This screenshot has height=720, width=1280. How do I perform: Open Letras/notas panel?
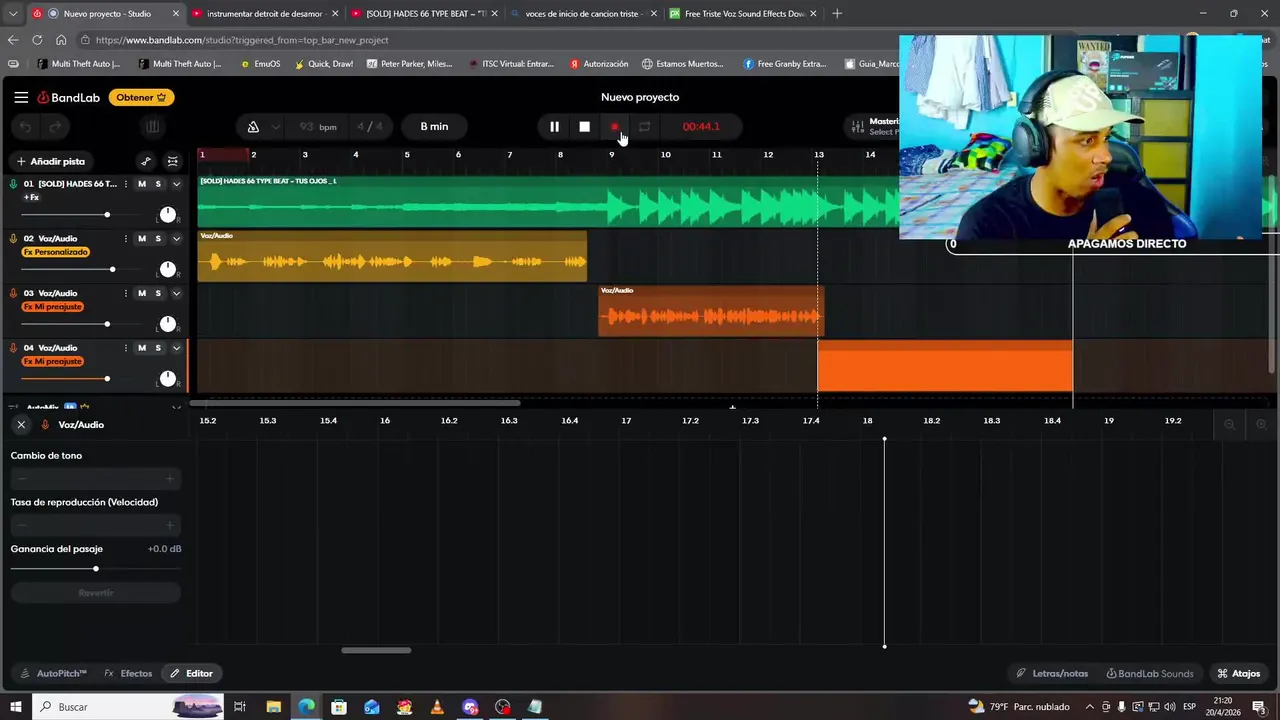click(1052, 674)
